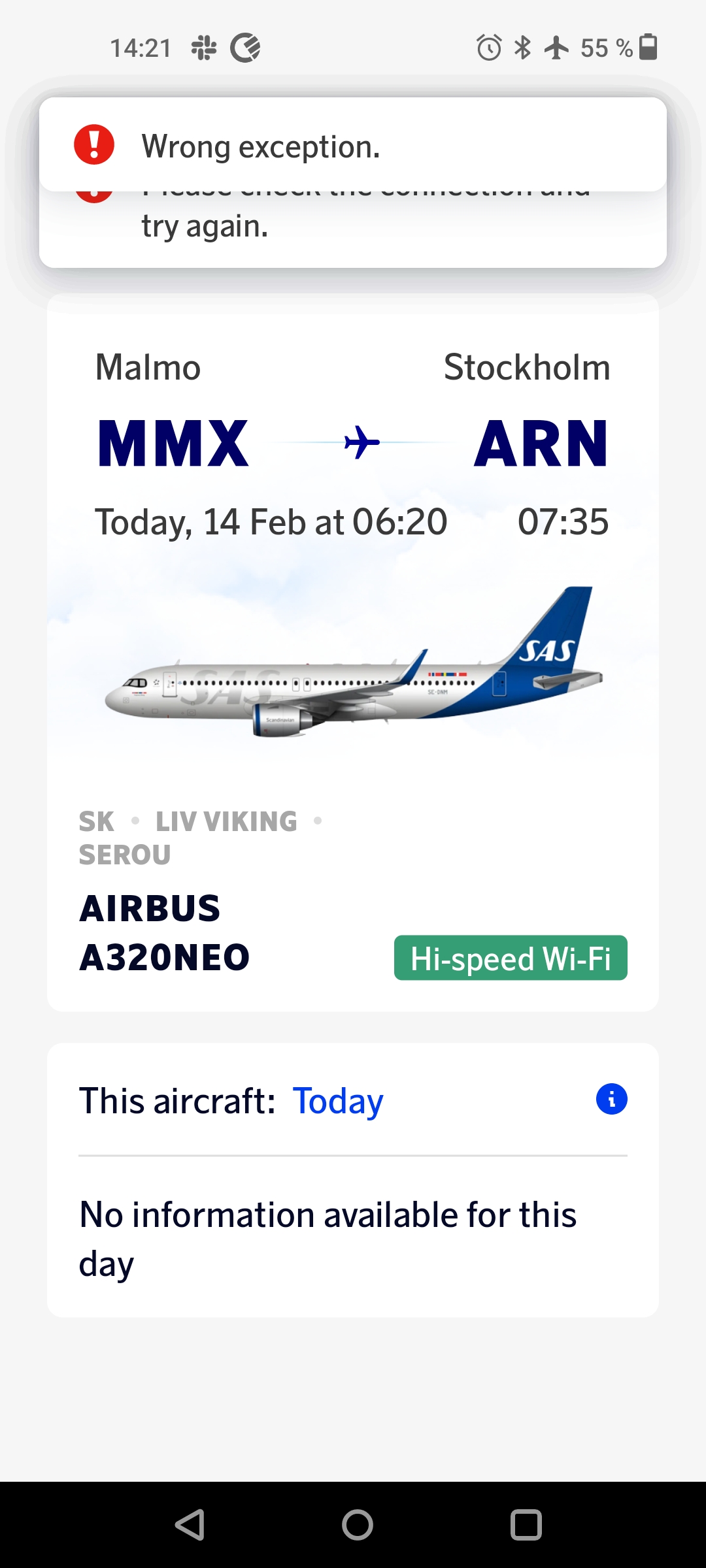Tap the red error icon in notification
The image size is (706, 1568).
[94, 144]
